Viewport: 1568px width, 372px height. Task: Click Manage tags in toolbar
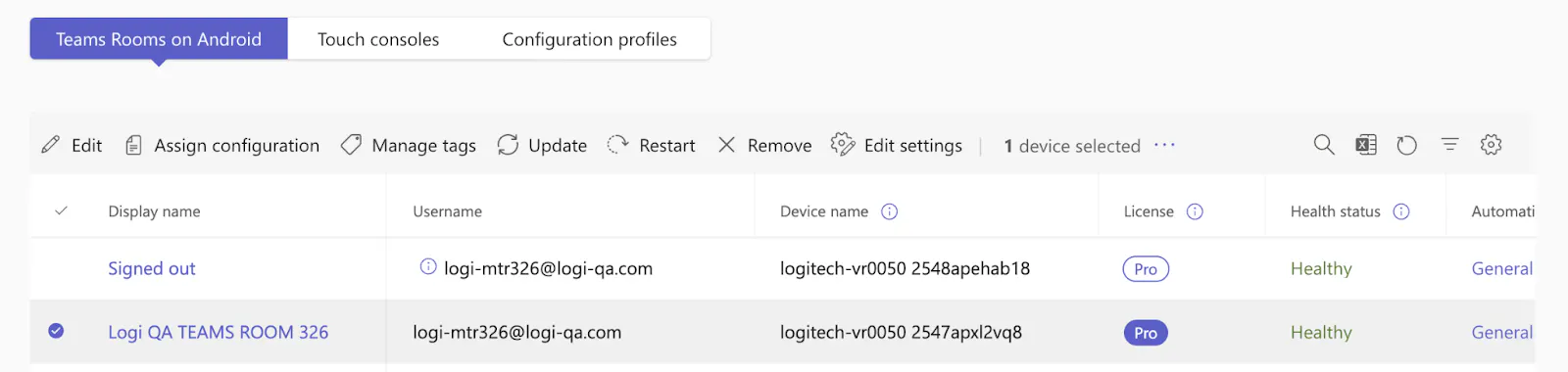408,145
